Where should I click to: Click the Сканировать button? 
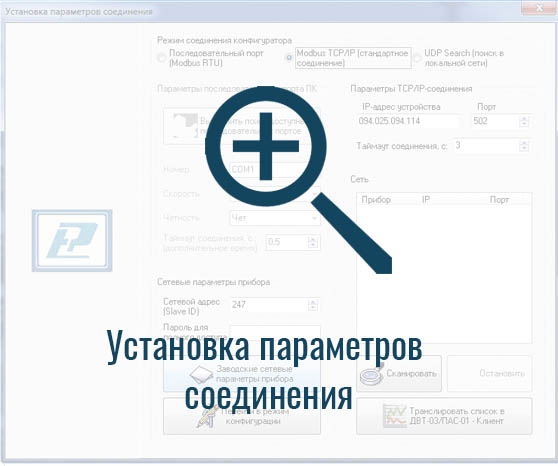point(399,373)
